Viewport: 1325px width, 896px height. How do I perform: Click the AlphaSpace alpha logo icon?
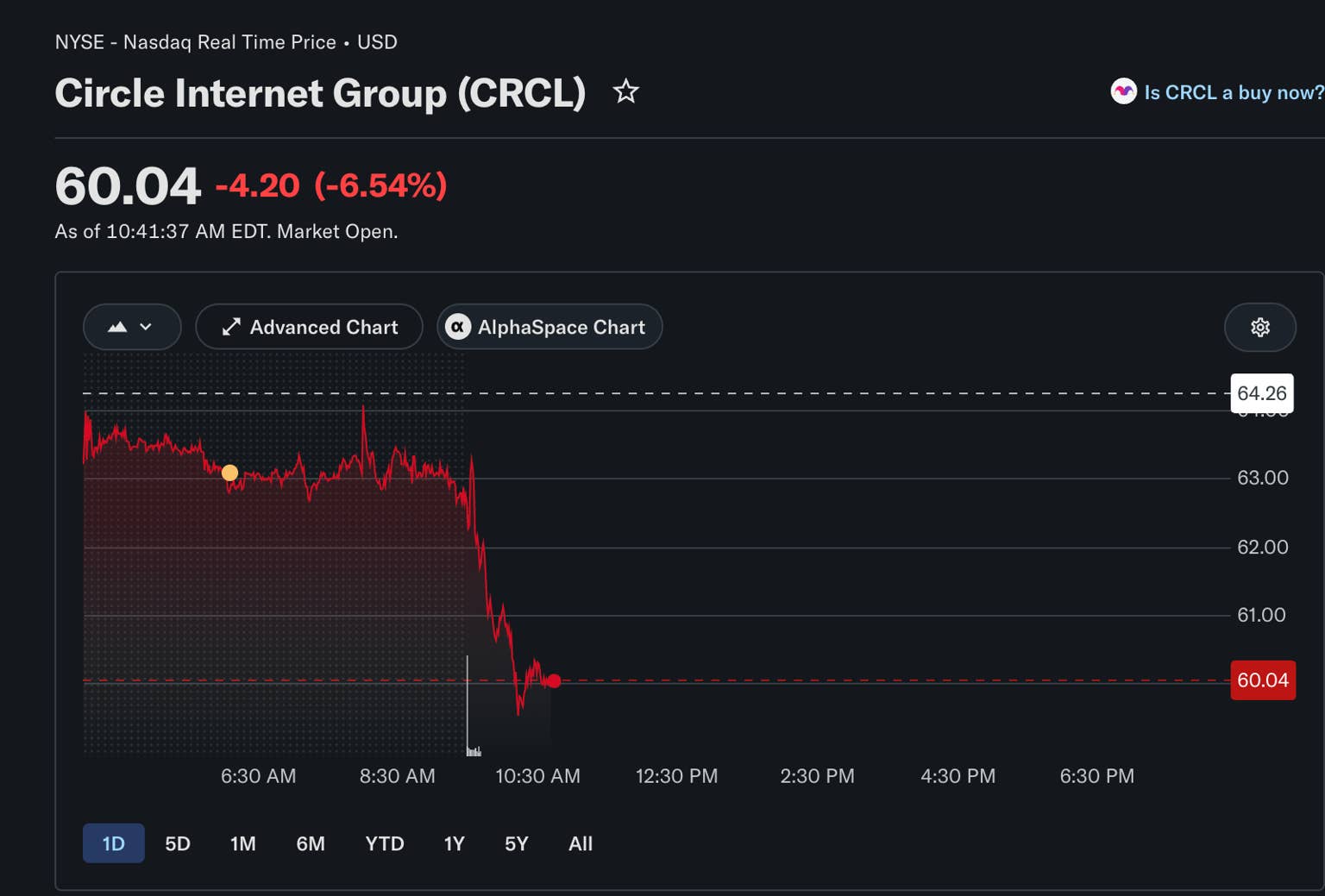pyautogui.click(x=458, y=327)
